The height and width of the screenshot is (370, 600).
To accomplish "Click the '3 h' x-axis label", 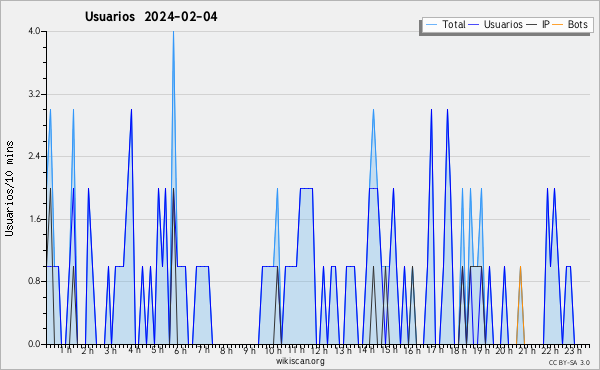I will point(111,351).
